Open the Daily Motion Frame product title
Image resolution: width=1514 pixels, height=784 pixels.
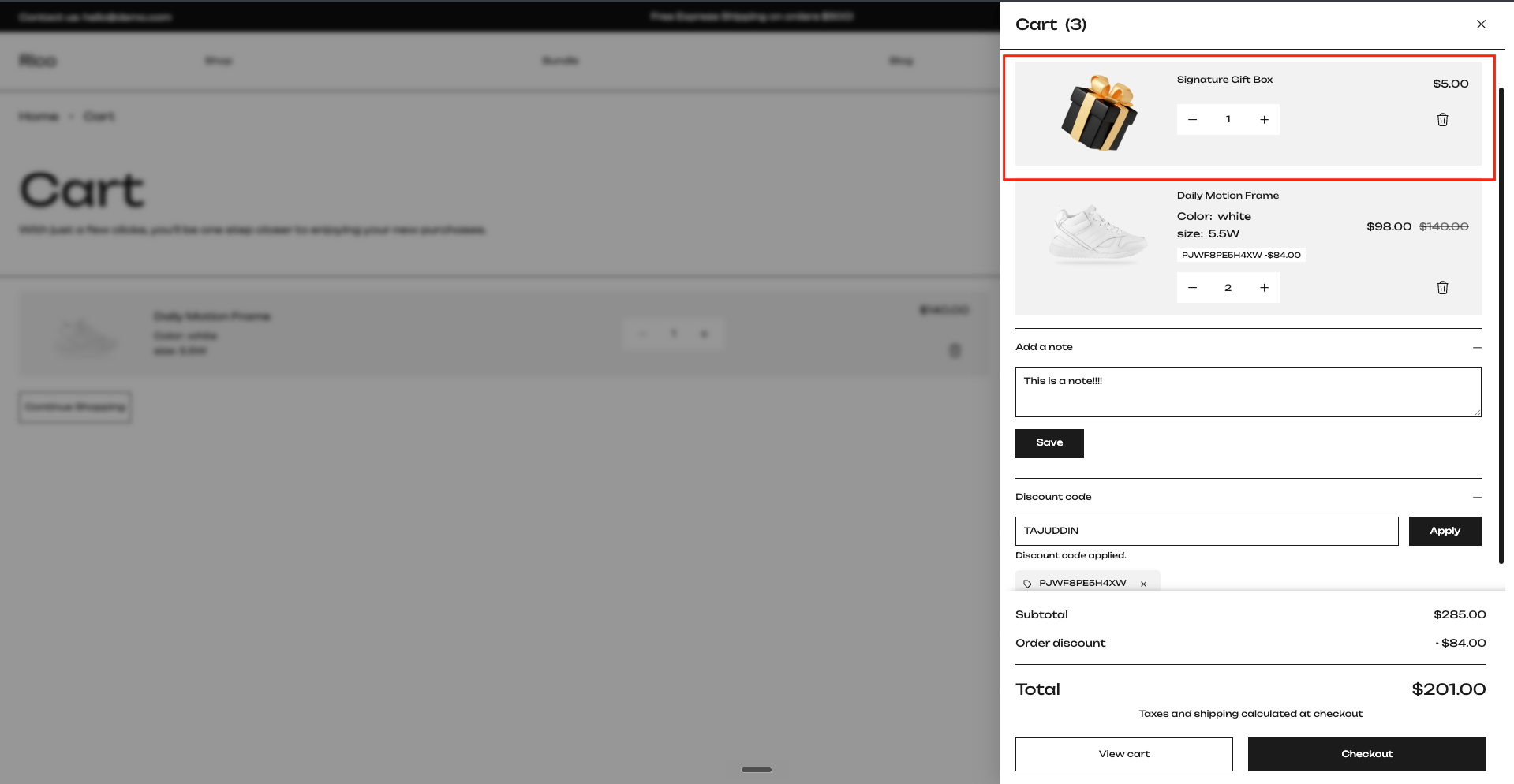(1228, 196)
